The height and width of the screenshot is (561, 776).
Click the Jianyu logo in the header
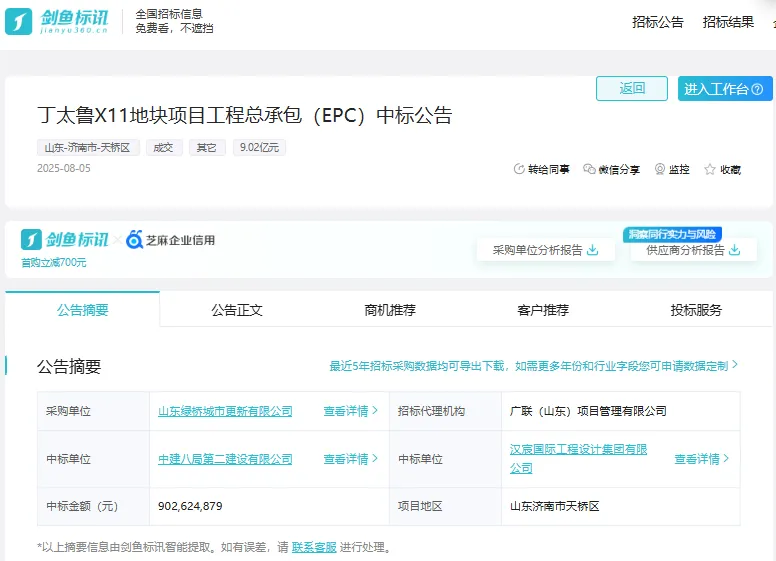coord(60,20)
